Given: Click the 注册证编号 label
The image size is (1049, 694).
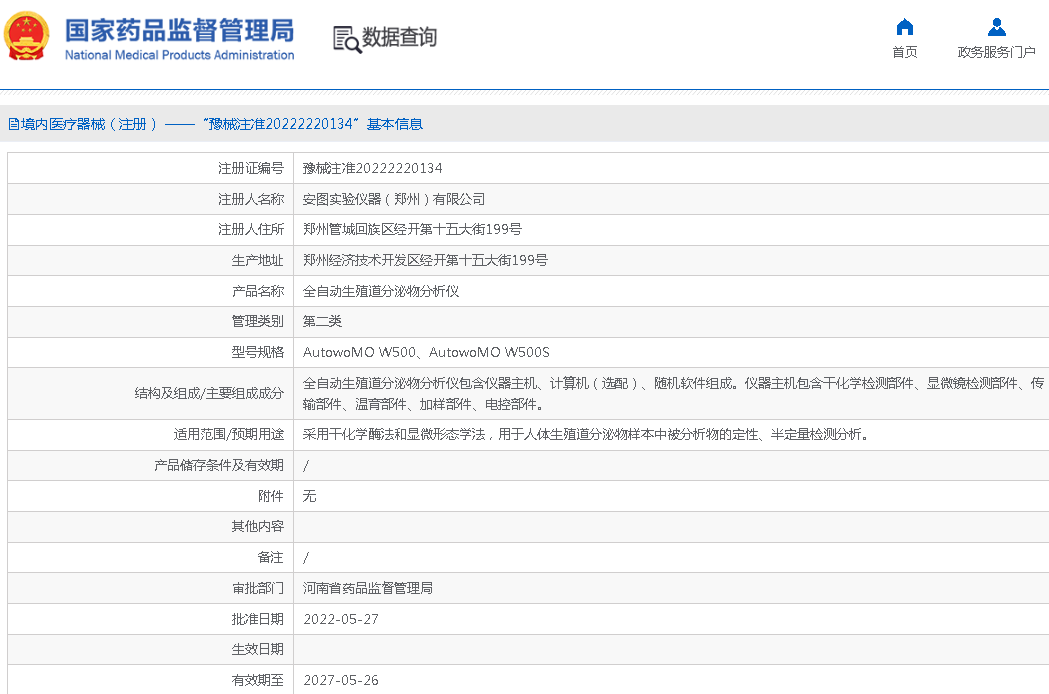Looking at the screenshot, I should 251,168.
